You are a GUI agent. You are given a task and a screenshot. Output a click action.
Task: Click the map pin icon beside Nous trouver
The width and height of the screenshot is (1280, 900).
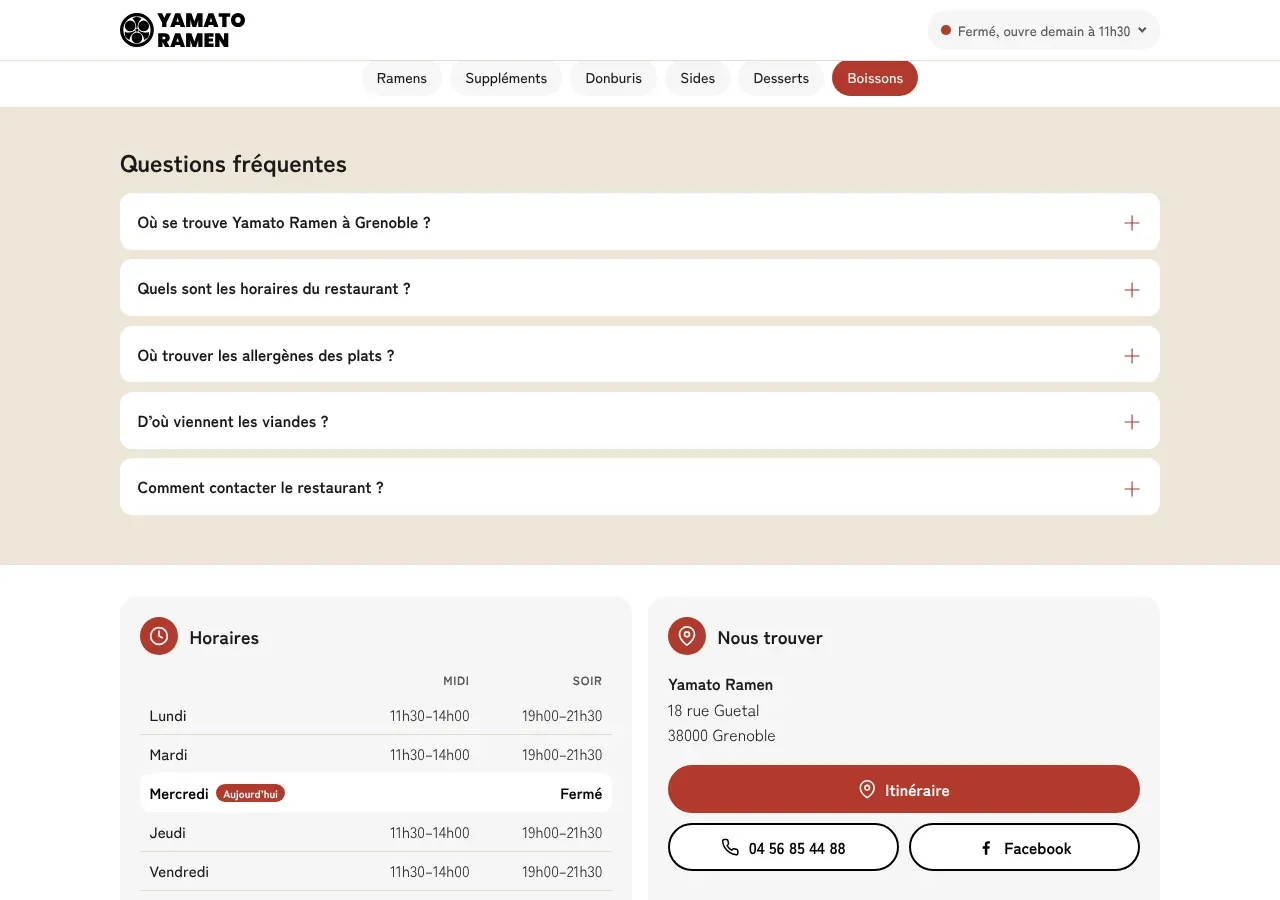pos(687,636)
